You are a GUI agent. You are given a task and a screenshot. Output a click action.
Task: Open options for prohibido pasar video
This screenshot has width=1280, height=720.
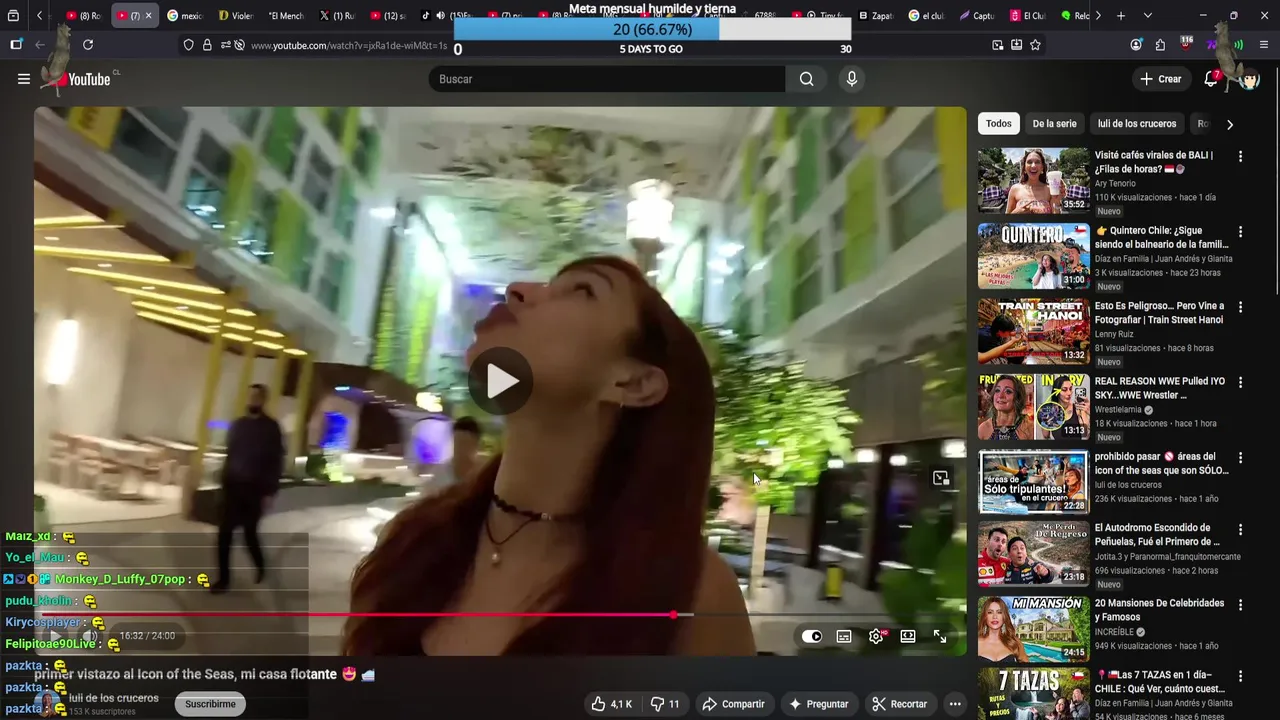point(1240,458)
